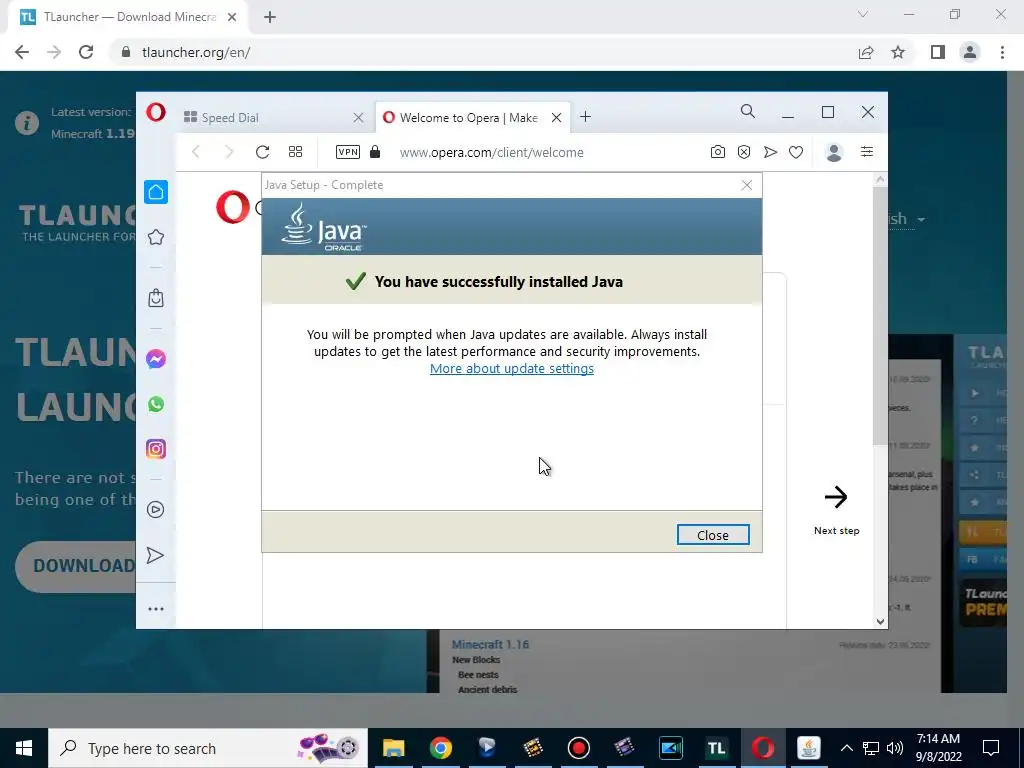Click Opera's search tabs magnifier icon
The height and width of the screenshot is (768, 1024).
748,112
